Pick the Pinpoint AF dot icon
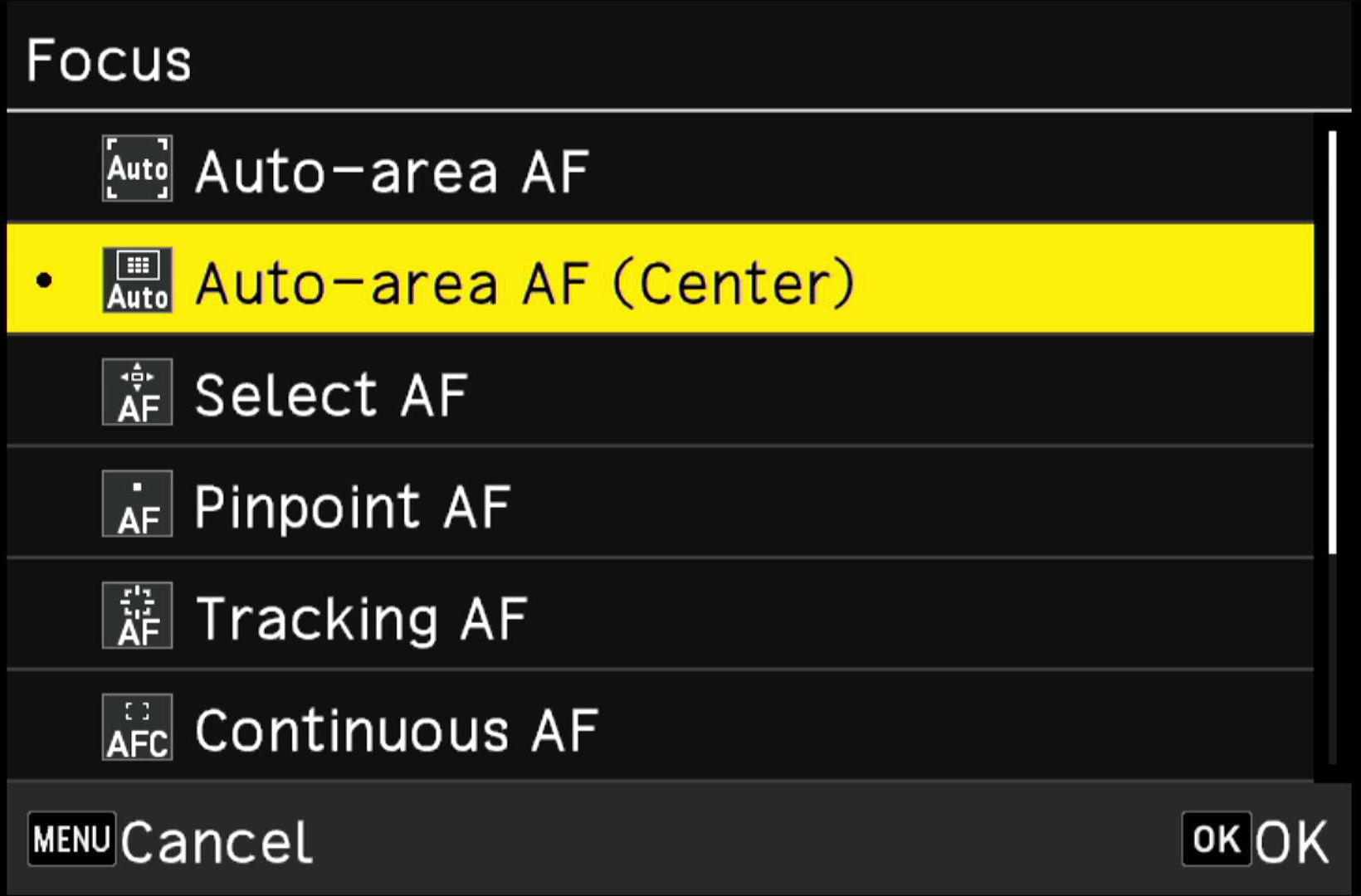 click(x=137, y=504)
